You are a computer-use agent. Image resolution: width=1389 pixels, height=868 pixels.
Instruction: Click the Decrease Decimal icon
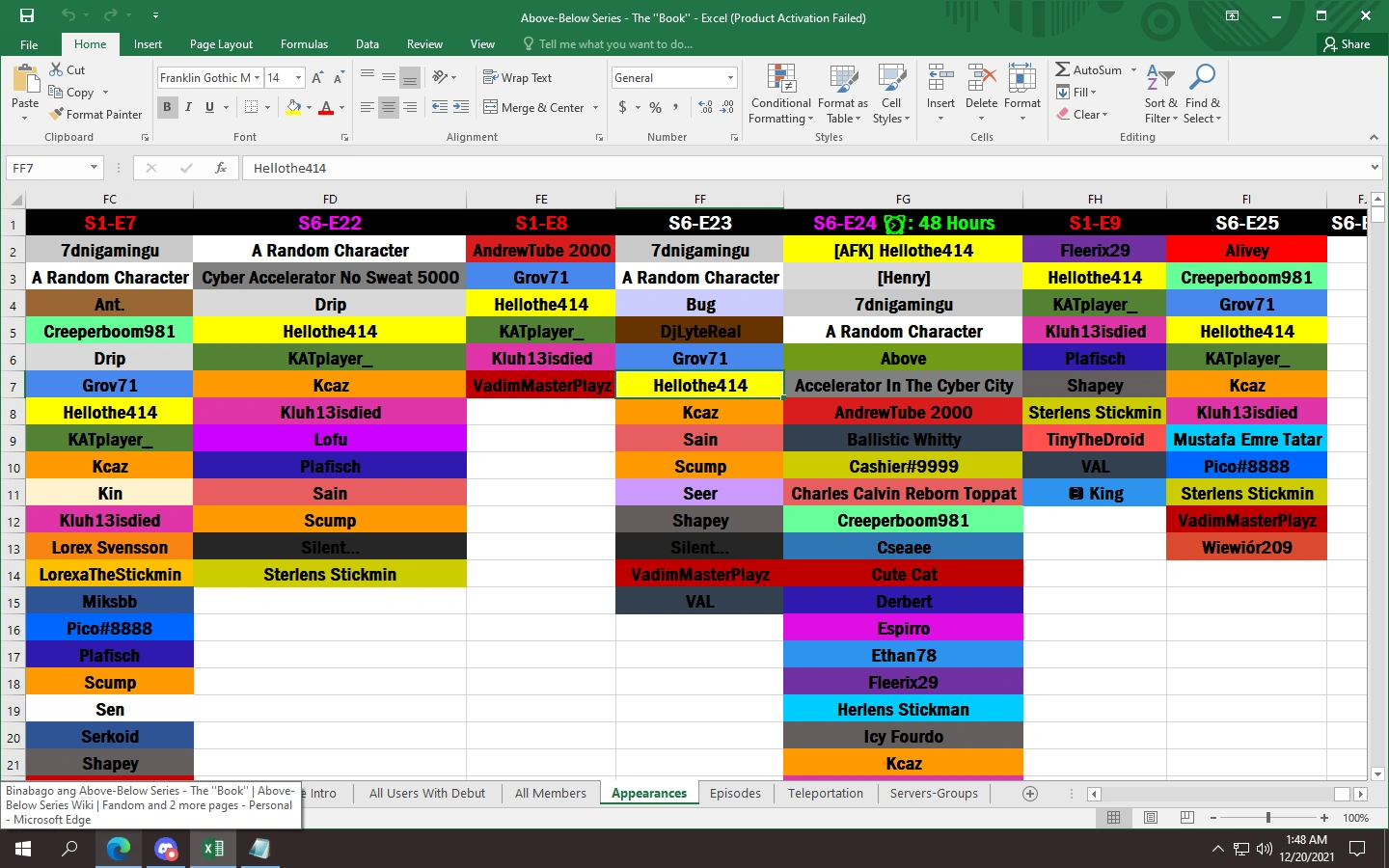point(727,107)
